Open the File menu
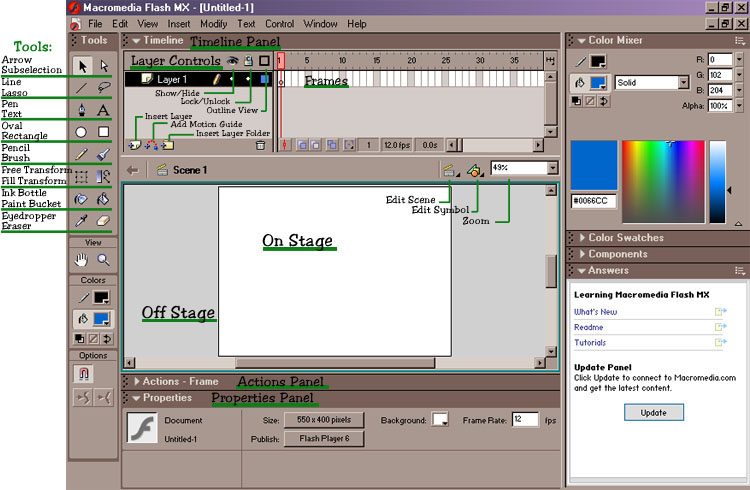This screenshot has width=750, height=490. 95,24
